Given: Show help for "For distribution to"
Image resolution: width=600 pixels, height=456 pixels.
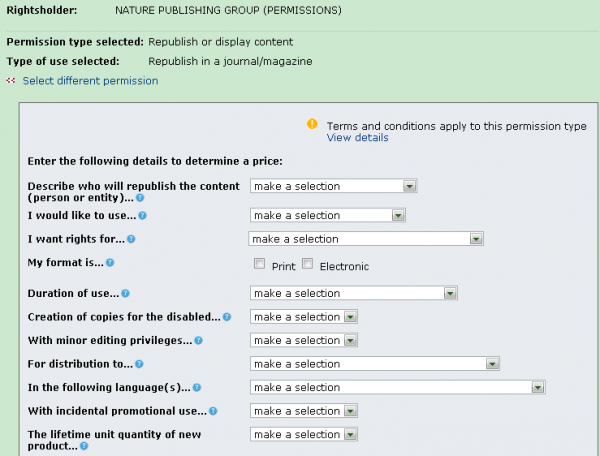Looking at the screenshot, I should (x=140, y=364).
